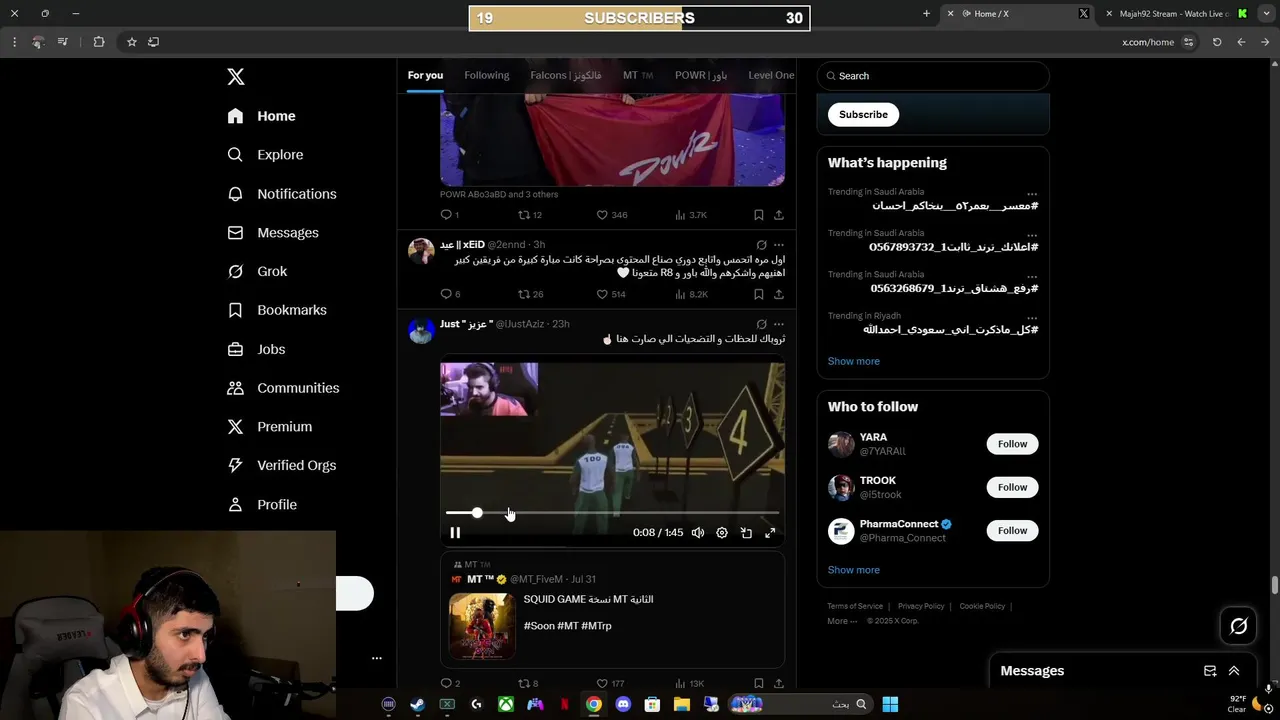Screen dimensions: 1280x720
Task: Compose new message in Messages drawer
Action: point(1210,671)
